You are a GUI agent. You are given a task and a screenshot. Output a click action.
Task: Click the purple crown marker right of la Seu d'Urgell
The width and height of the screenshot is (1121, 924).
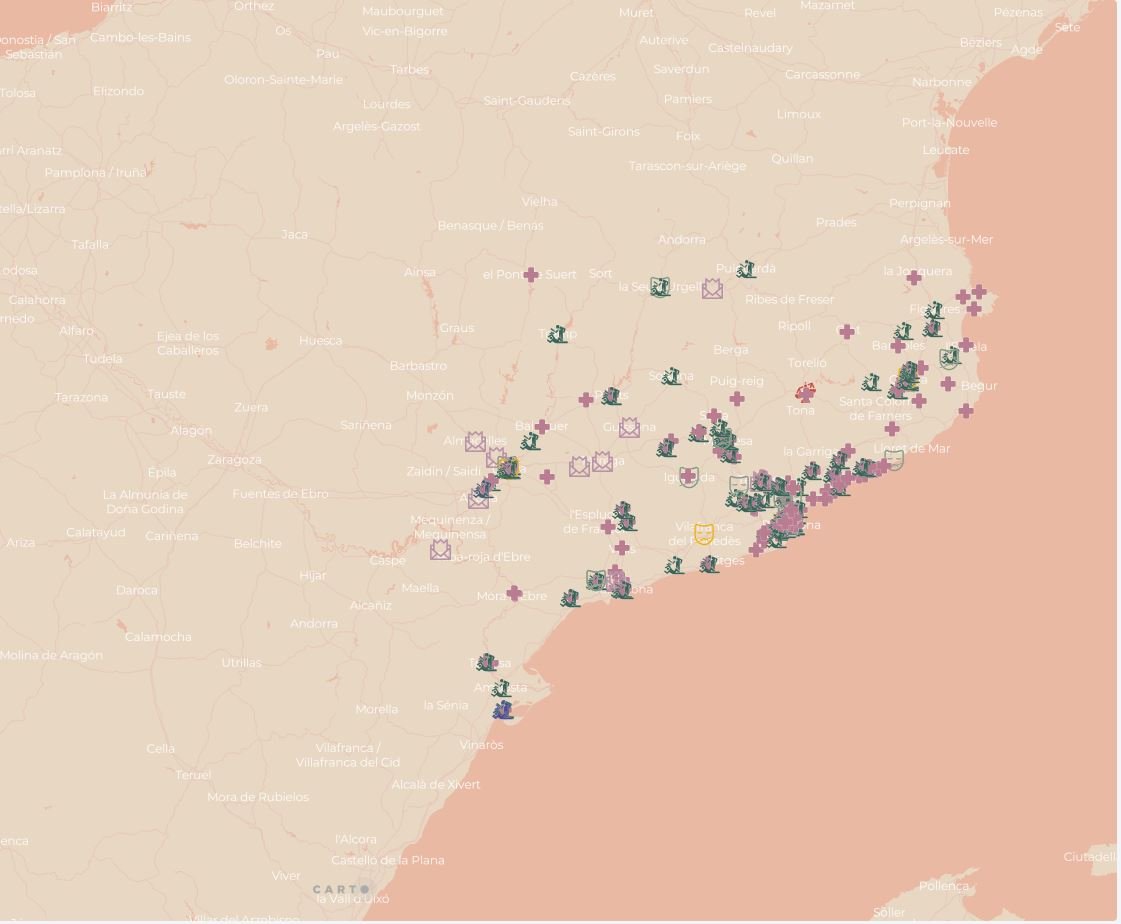712,288
